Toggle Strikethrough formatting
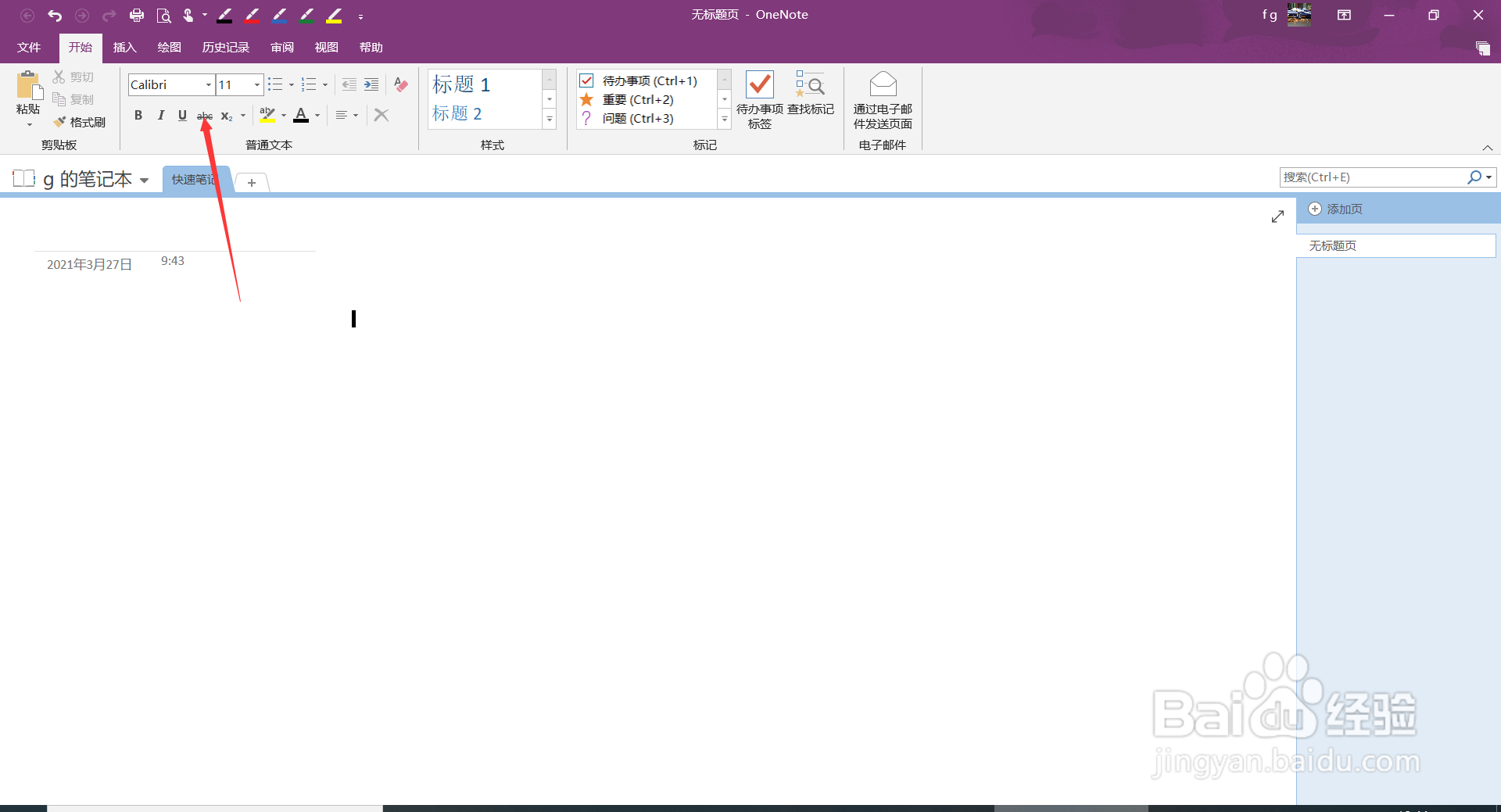 coord(205,116)
